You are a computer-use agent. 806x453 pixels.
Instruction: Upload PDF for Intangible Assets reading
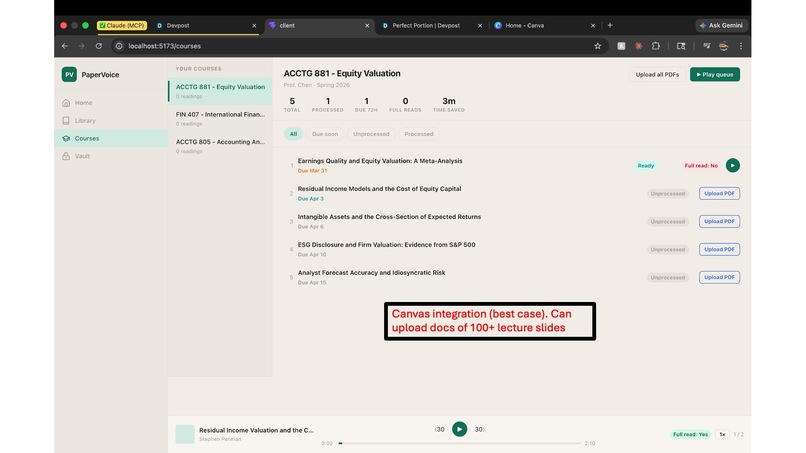point(719,221)
